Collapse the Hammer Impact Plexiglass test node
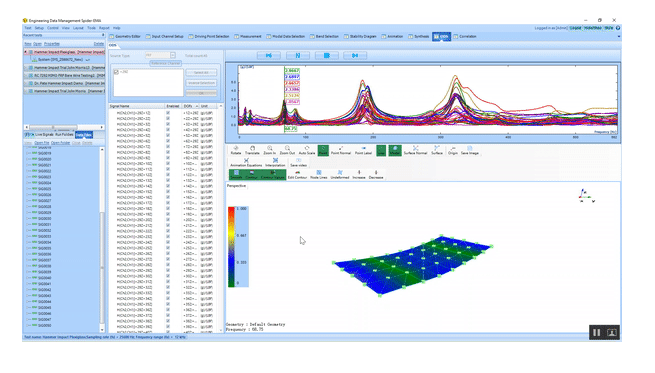Screen dimensions: 655x373 26,52
